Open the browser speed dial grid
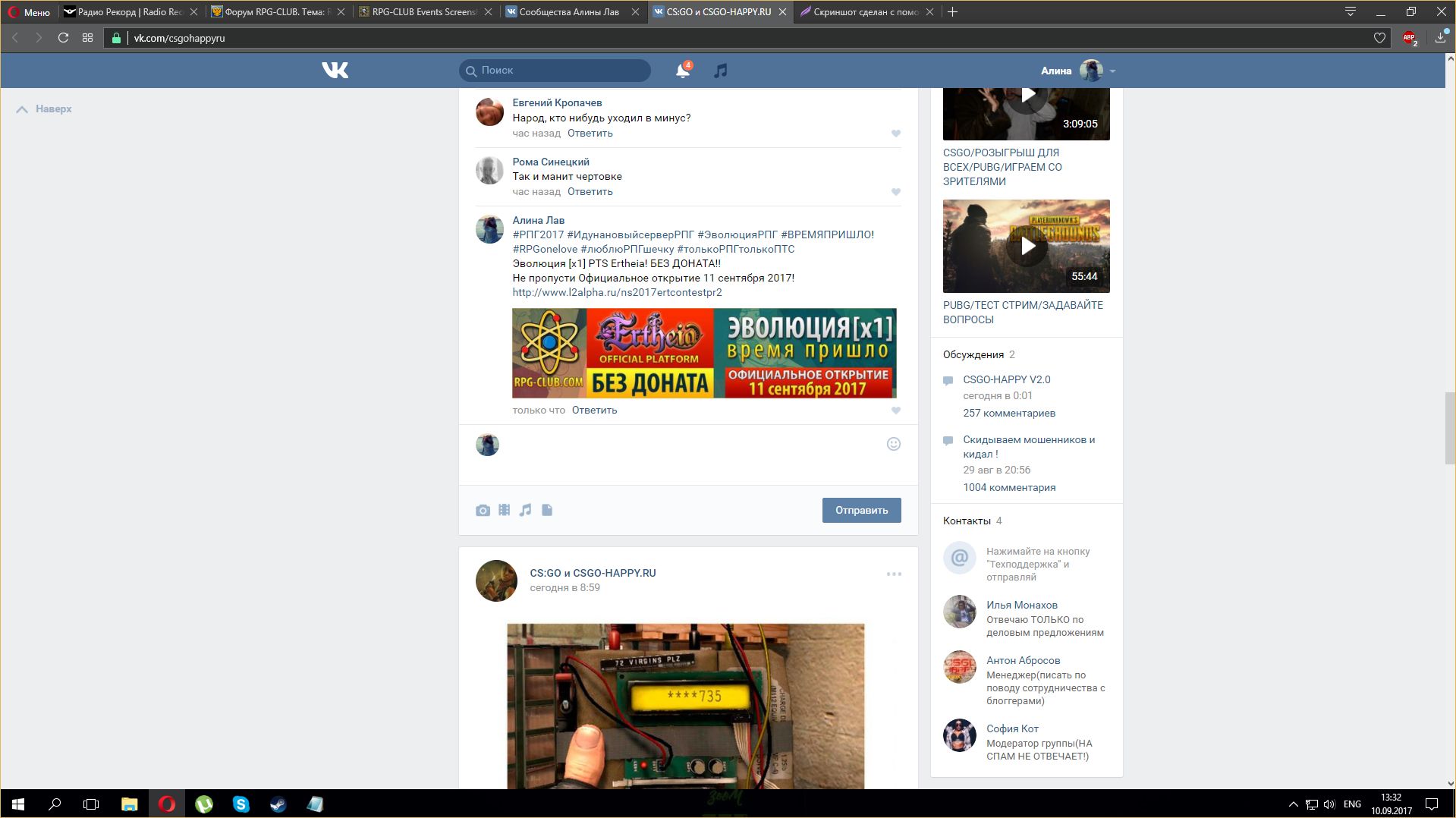1456x818 pixels. click(88, 38)
